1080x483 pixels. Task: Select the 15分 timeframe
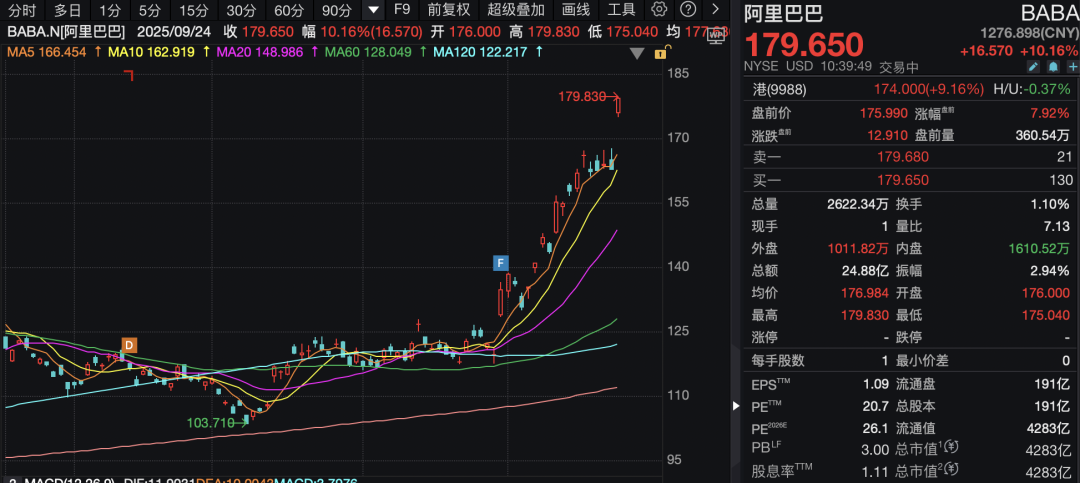coord(193,10)
